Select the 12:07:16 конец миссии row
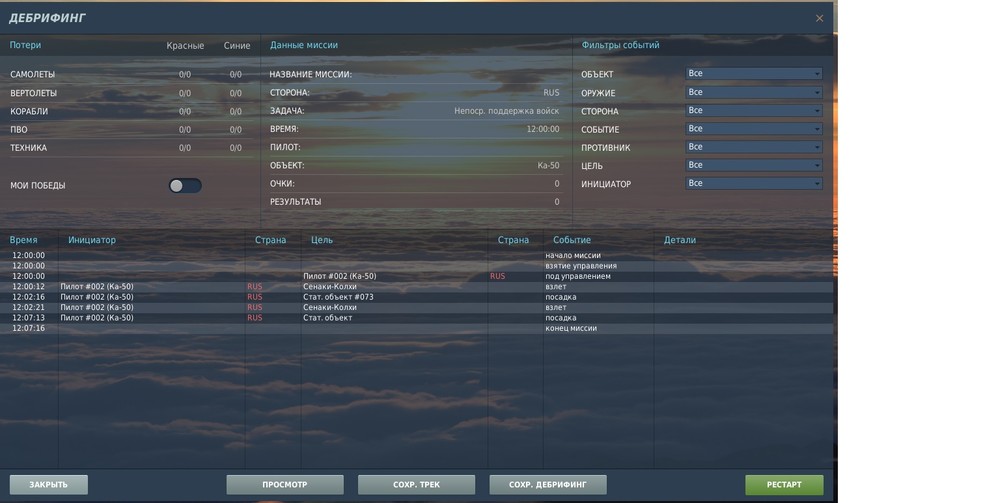Screen dimensions: 1000x503 416,328
